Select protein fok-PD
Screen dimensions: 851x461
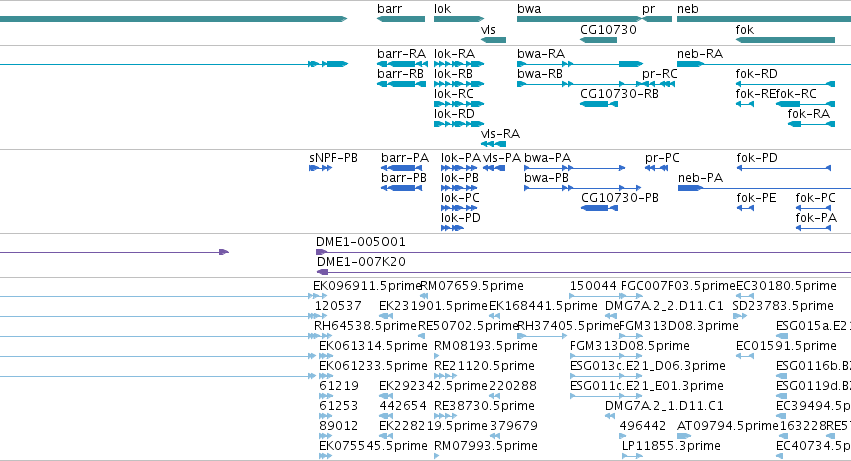[x=784, y=168]
